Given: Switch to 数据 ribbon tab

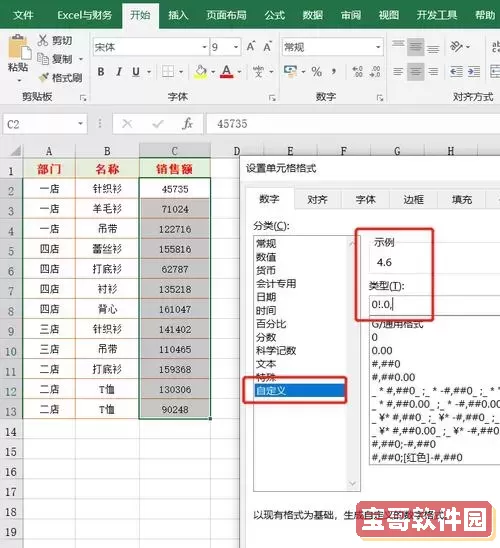Looking at the screenshot, I should [312, 15].
